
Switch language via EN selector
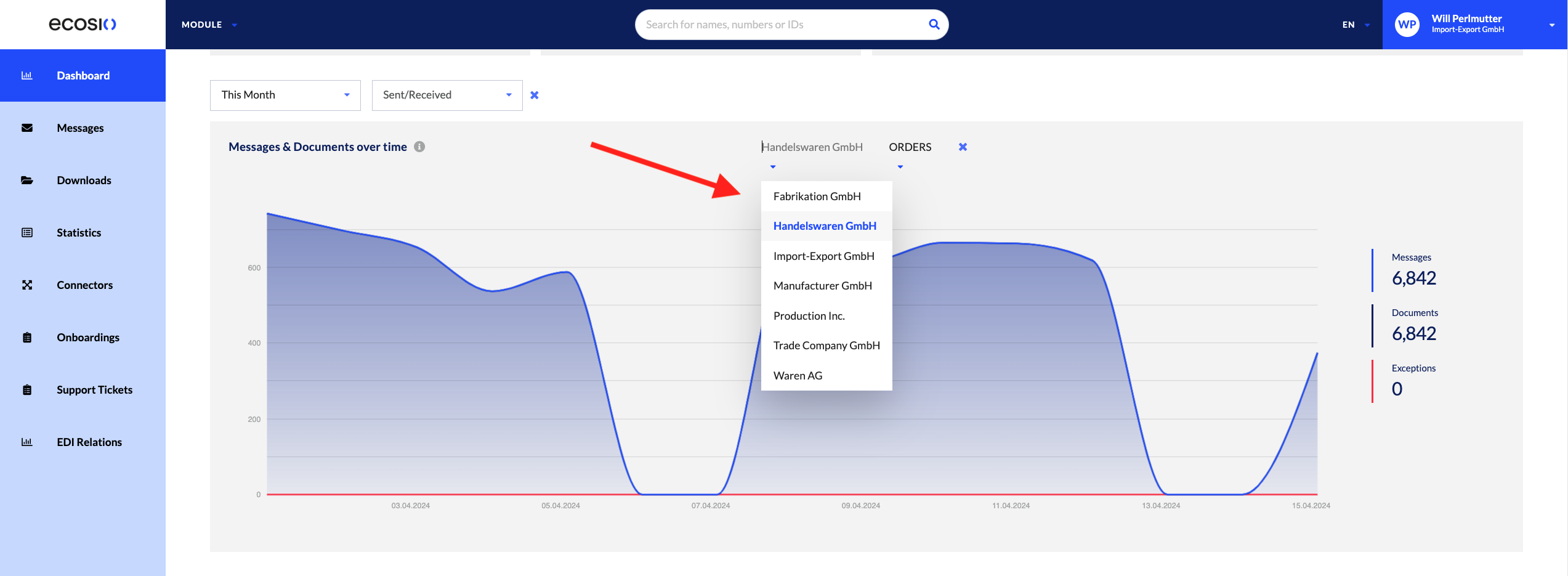1356,25
